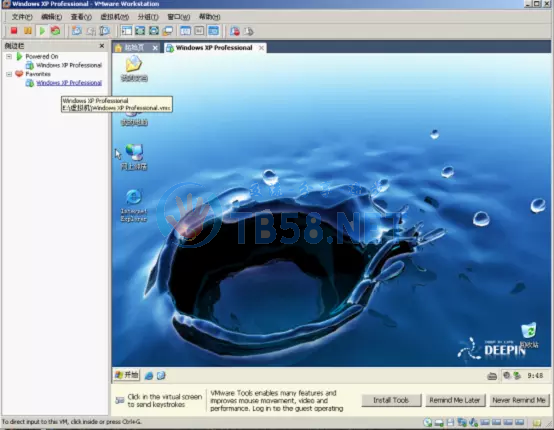This screenshot has height=430, width=554.
Task: Close the home page tab
Action: pyautogui.click(x=155, y=48)
